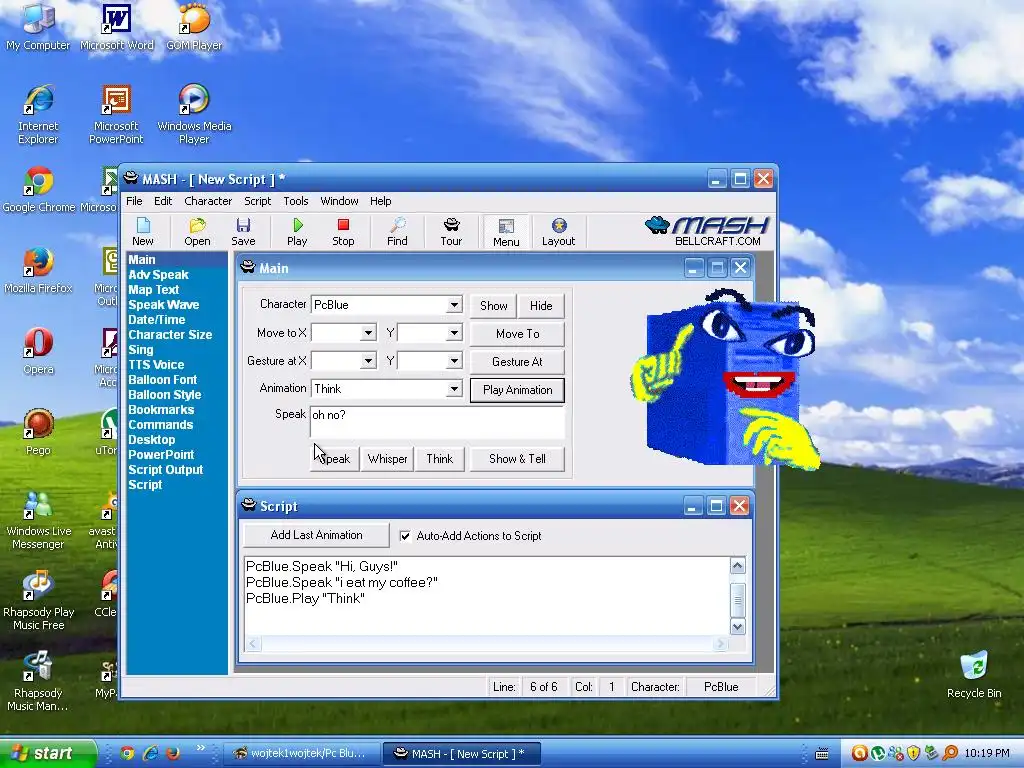The width and height of the screenshot is (1024, 768).
Task: Select the Pego desktop icon
Action: 38,432
